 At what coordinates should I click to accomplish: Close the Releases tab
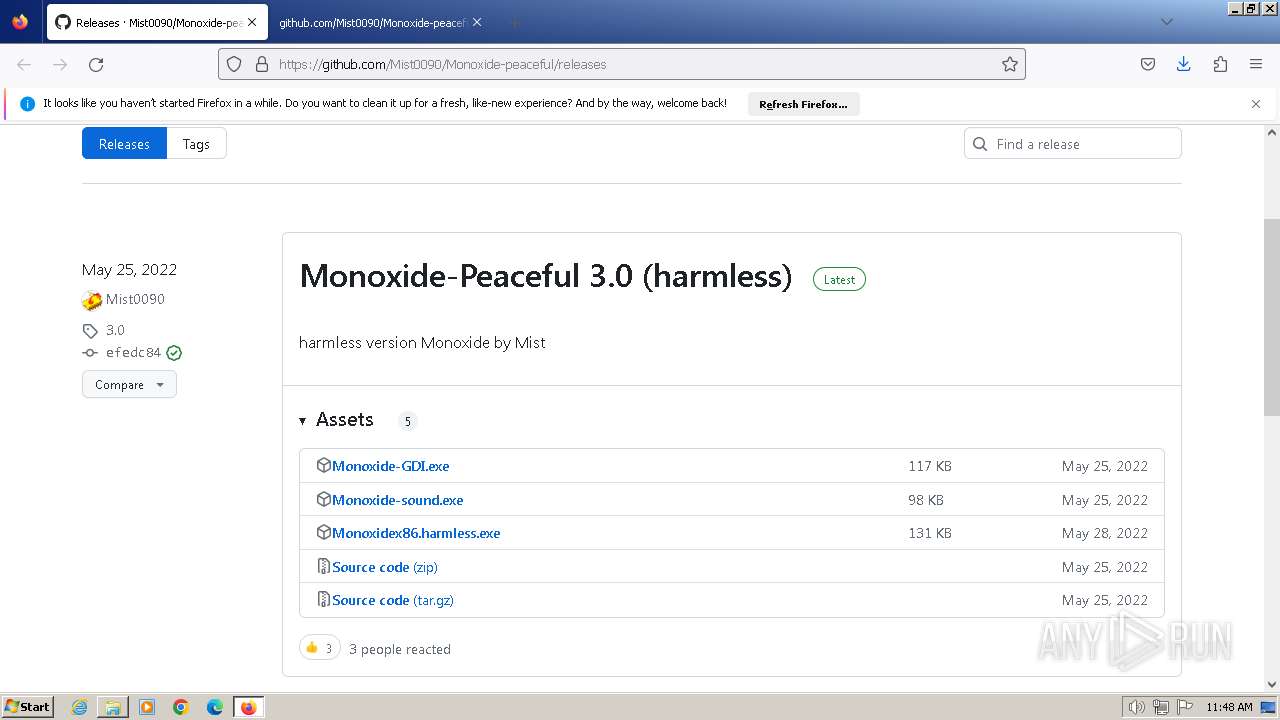251,22
